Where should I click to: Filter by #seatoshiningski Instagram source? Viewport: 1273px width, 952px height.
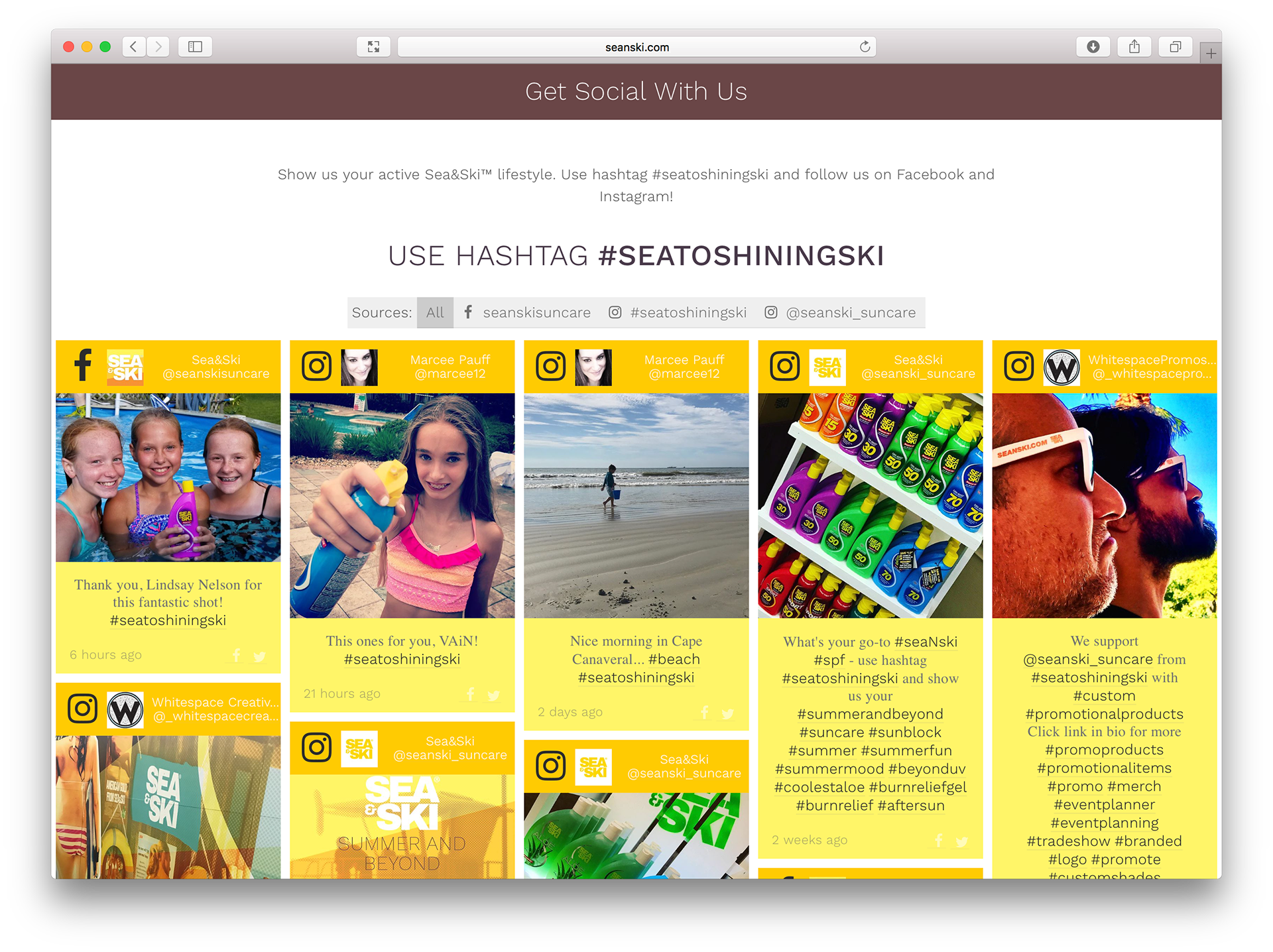(x=678, y=312)
